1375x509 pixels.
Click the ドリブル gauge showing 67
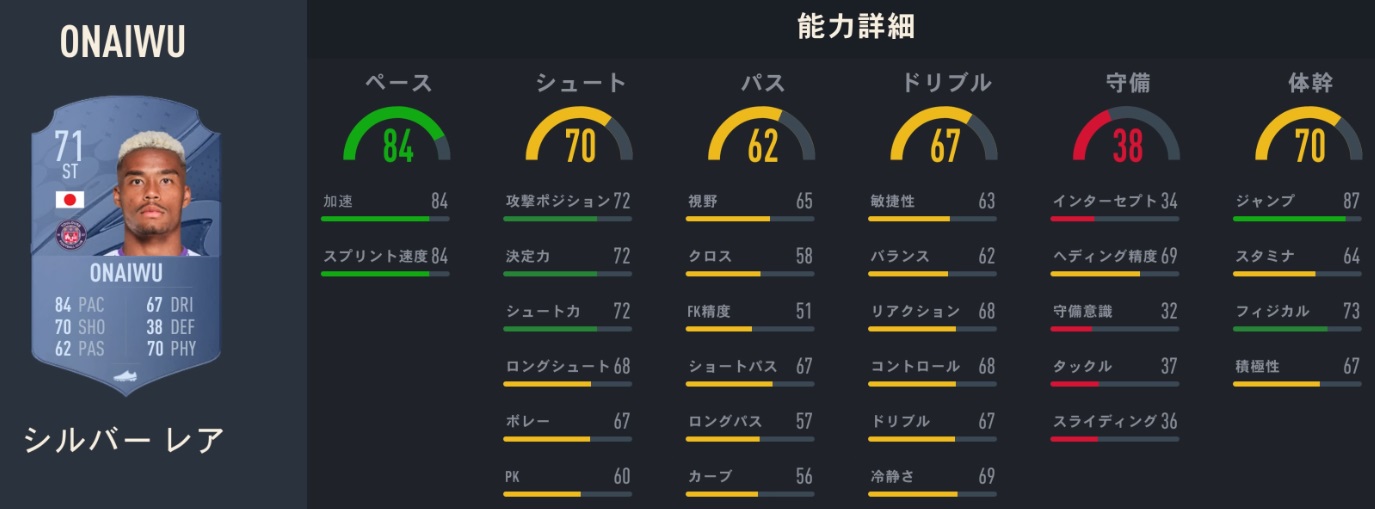coord(944,137)
